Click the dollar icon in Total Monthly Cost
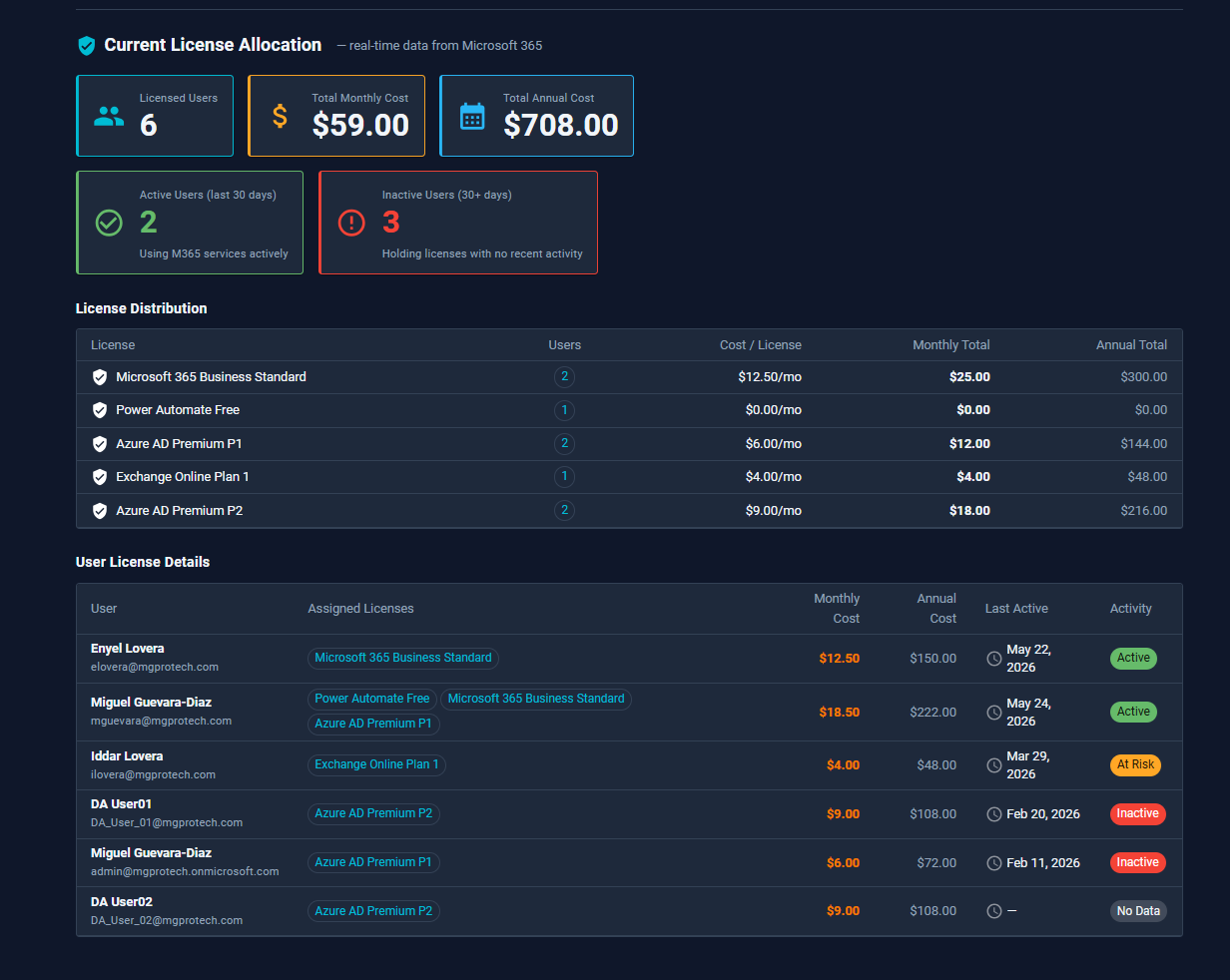The width and height of the screenshot is (1230, 980). pos(281,116)
